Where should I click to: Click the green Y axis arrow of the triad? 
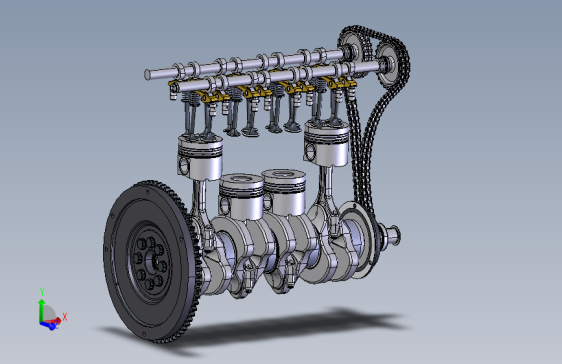pyautogui.click(x=42, y=310)
